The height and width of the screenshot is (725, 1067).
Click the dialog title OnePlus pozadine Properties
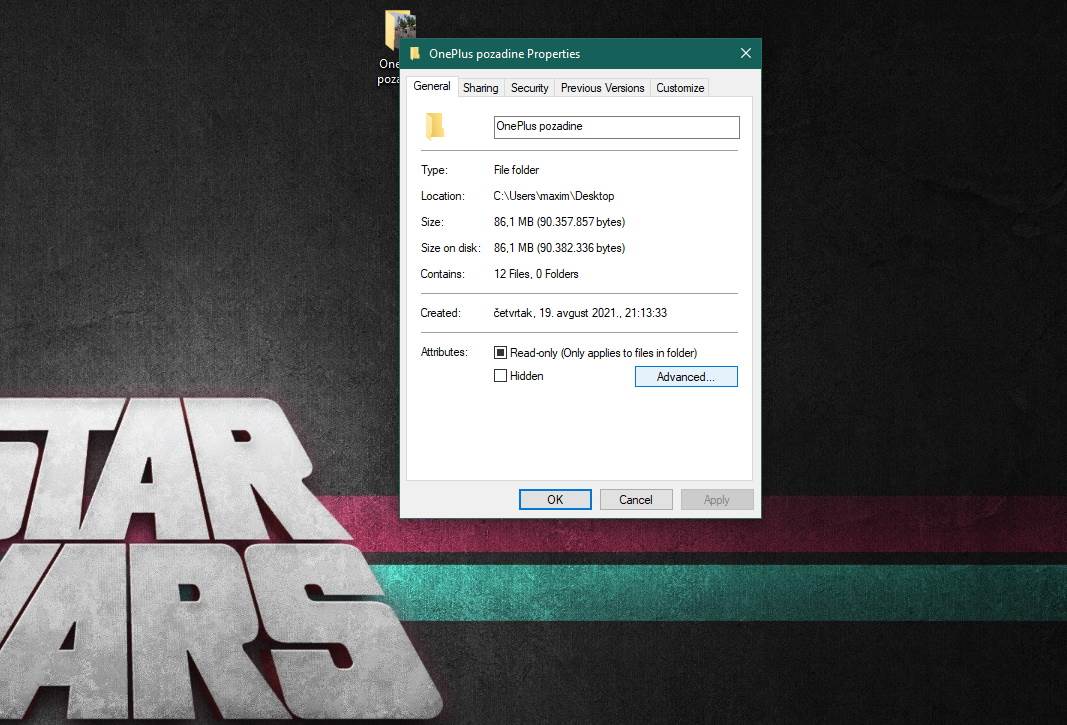tap(504, 54)
